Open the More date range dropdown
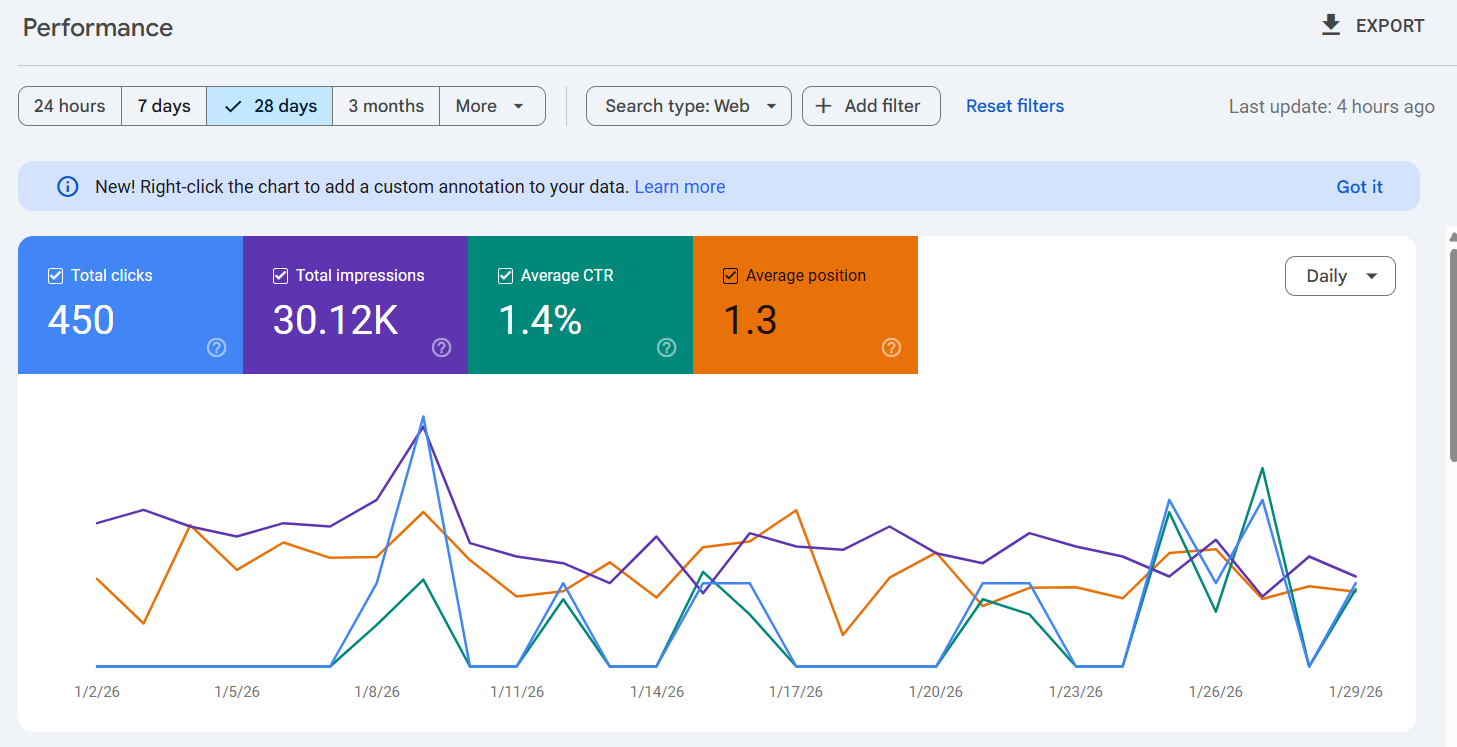Viewport: 1457px width, 747px height. pyautogui.click(x=491, y=106)
